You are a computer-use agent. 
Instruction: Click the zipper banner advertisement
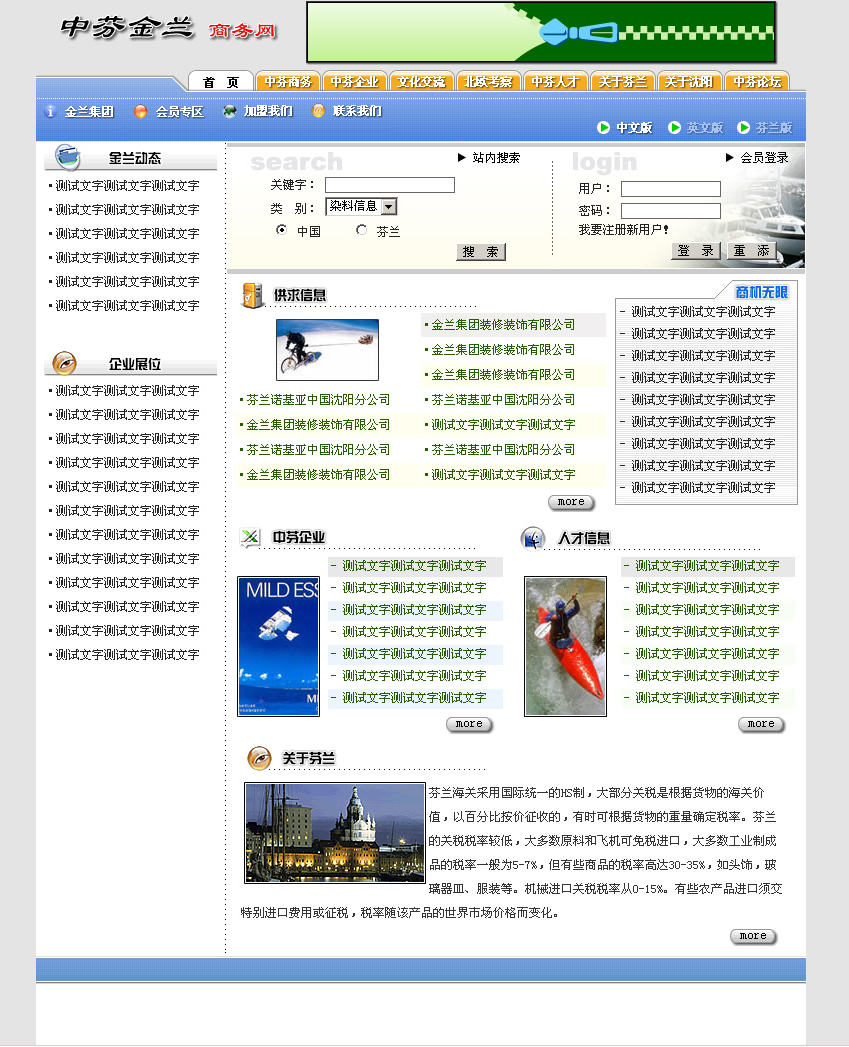pyautogui.click(x=541, y=32)
